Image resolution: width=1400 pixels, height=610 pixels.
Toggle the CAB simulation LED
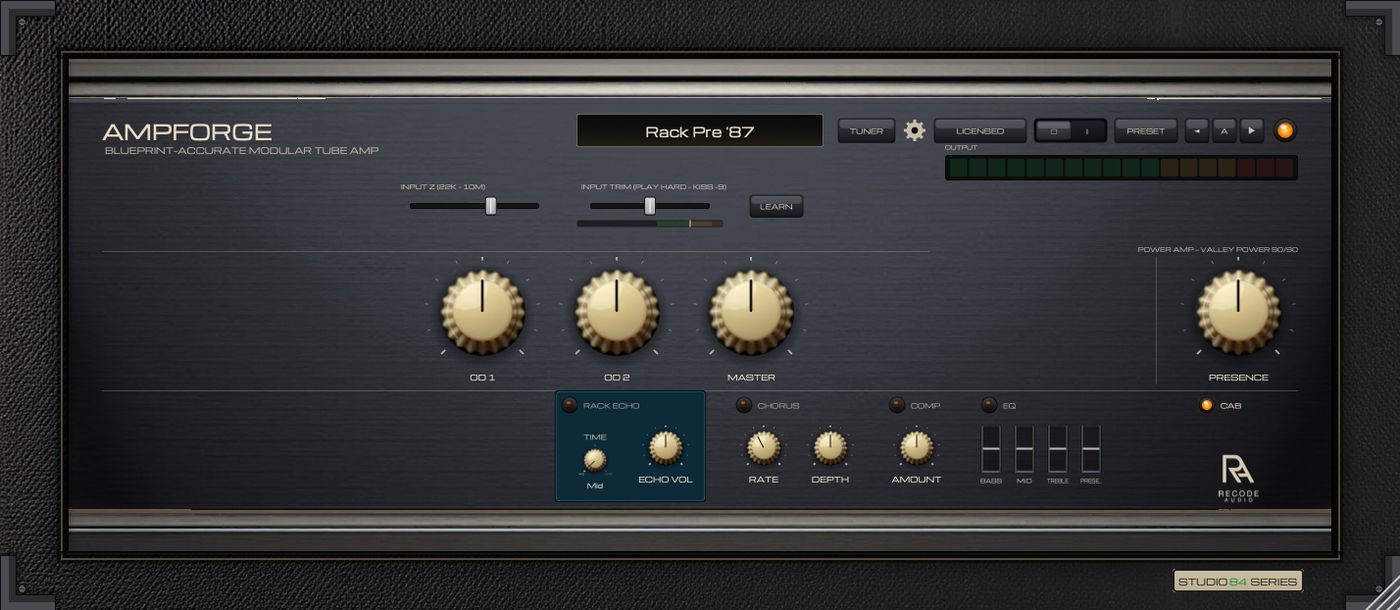(x=1206, y=405)
